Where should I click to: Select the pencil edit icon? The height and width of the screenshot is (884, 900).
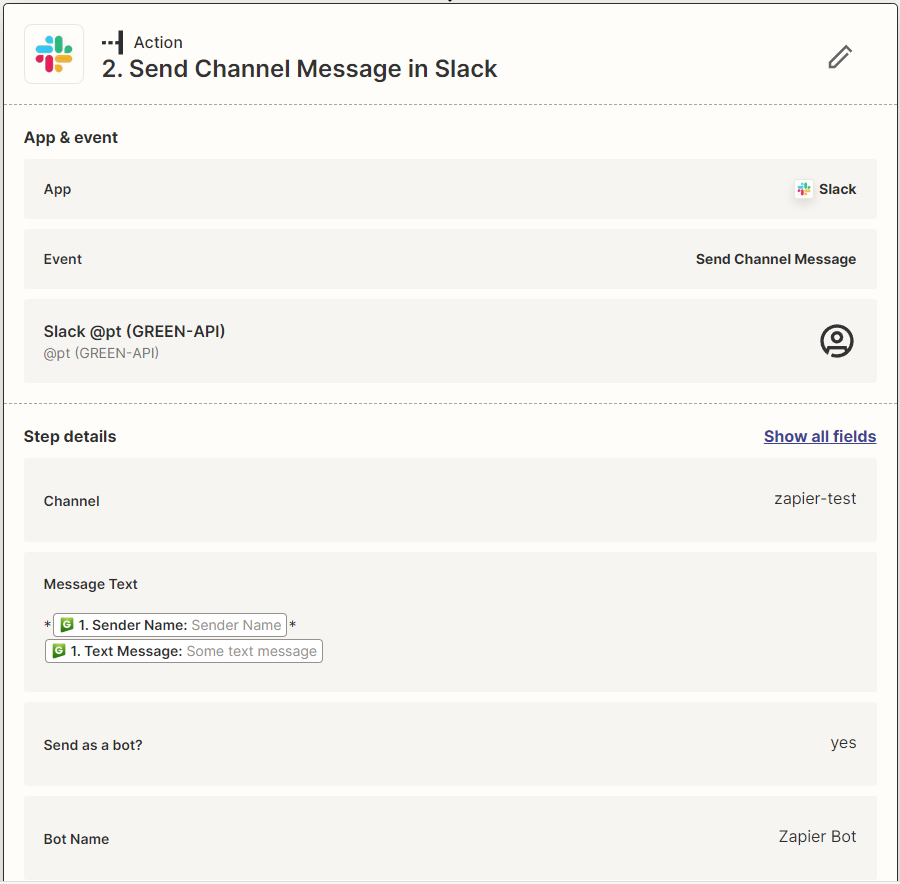[839, 57]
